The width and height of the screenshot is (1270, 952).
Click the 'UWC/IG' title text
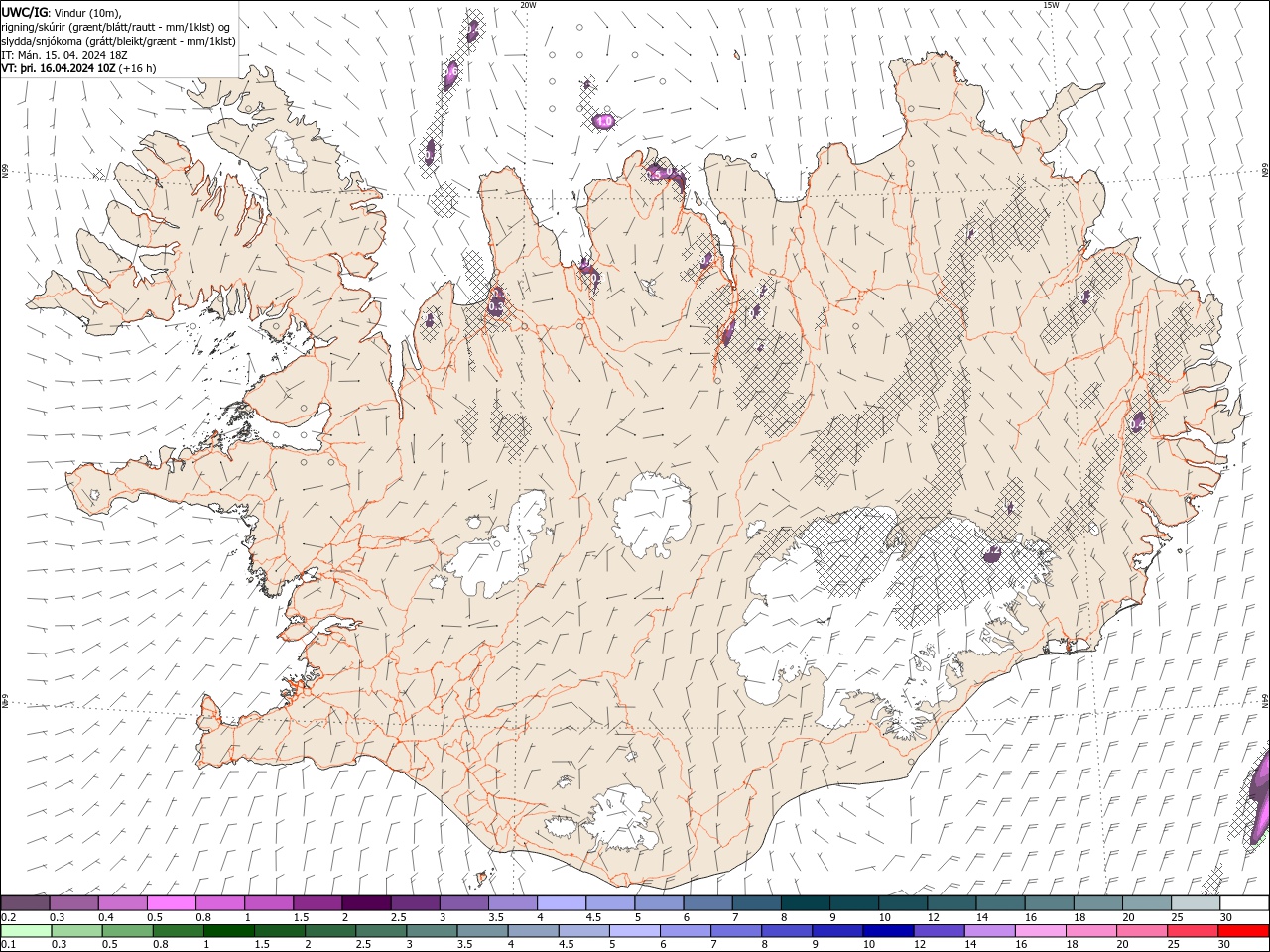click(24, 12)
